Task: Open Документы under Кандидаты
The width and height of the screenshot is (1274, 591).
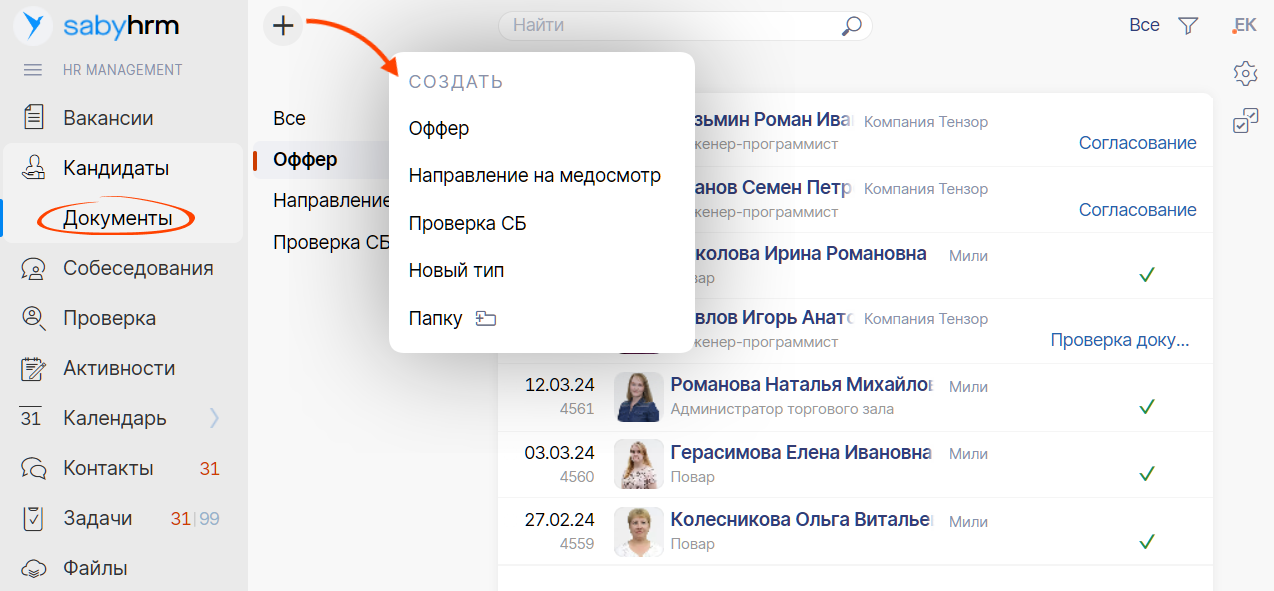Action: point(117,218)
